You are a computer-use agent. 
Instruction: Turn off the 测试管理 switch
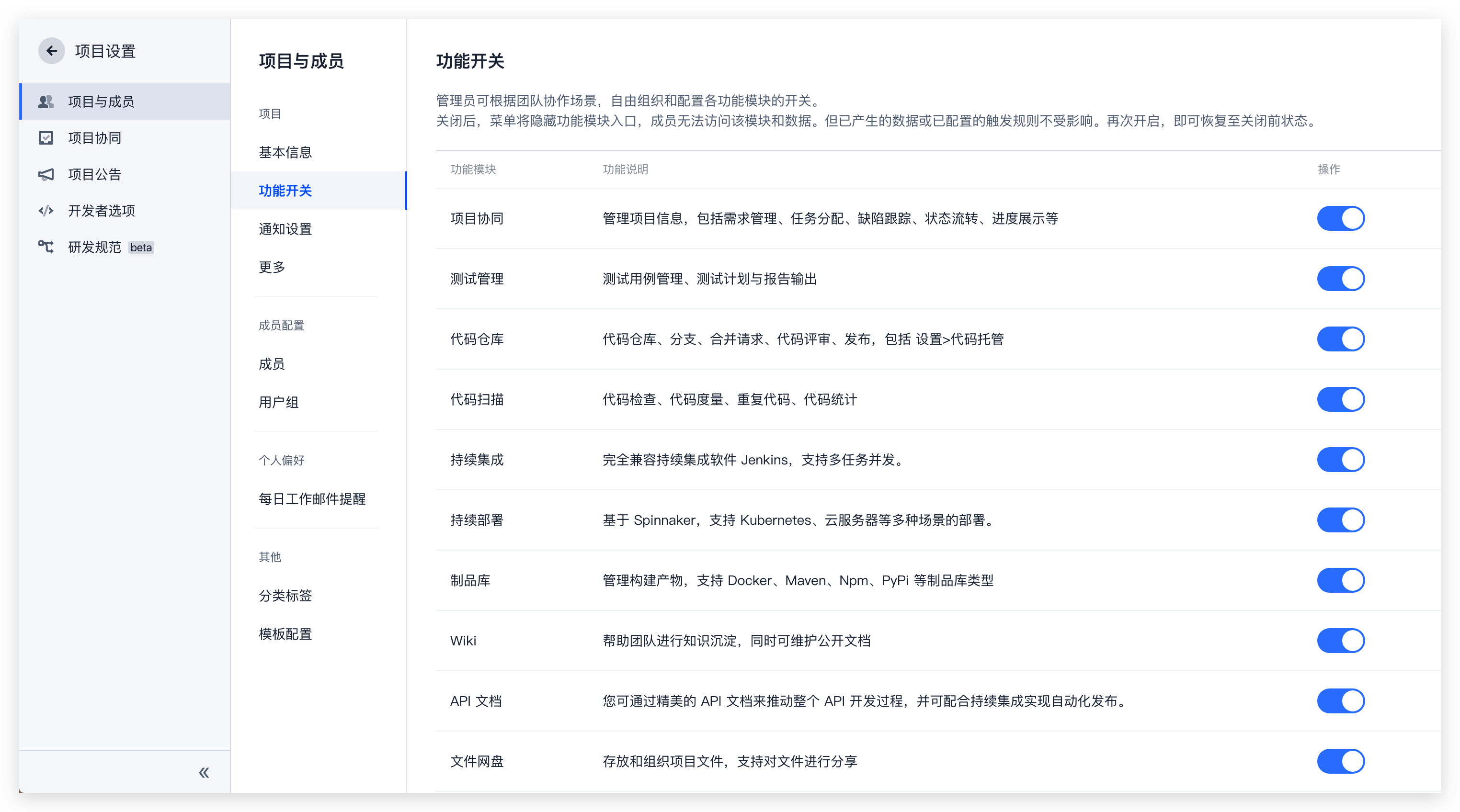click(1340, 279)
